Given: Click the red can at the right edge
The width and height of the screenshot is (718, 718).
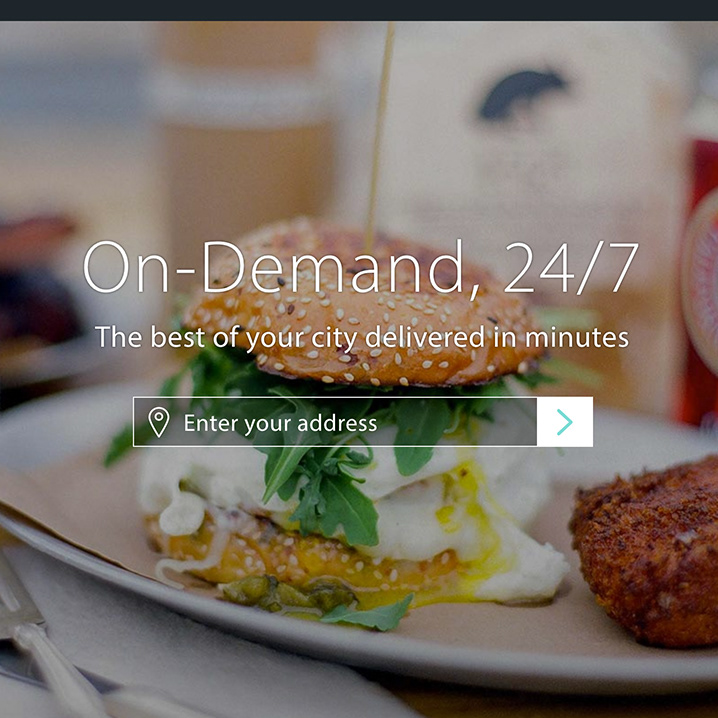Looking at the screenshot, I should coord(698,284).
